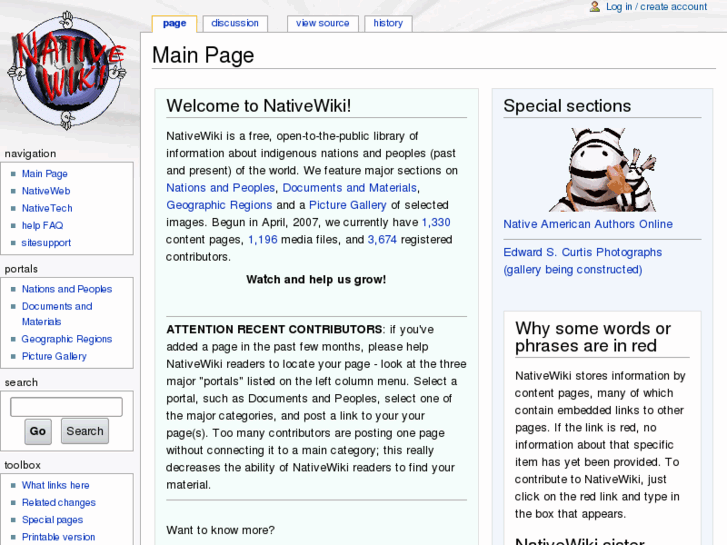Image resolution: width=727 pixels, height=545 pixels.
Task: Click the Welcome to NativeWiki! heading
Action: pos(259,106)
